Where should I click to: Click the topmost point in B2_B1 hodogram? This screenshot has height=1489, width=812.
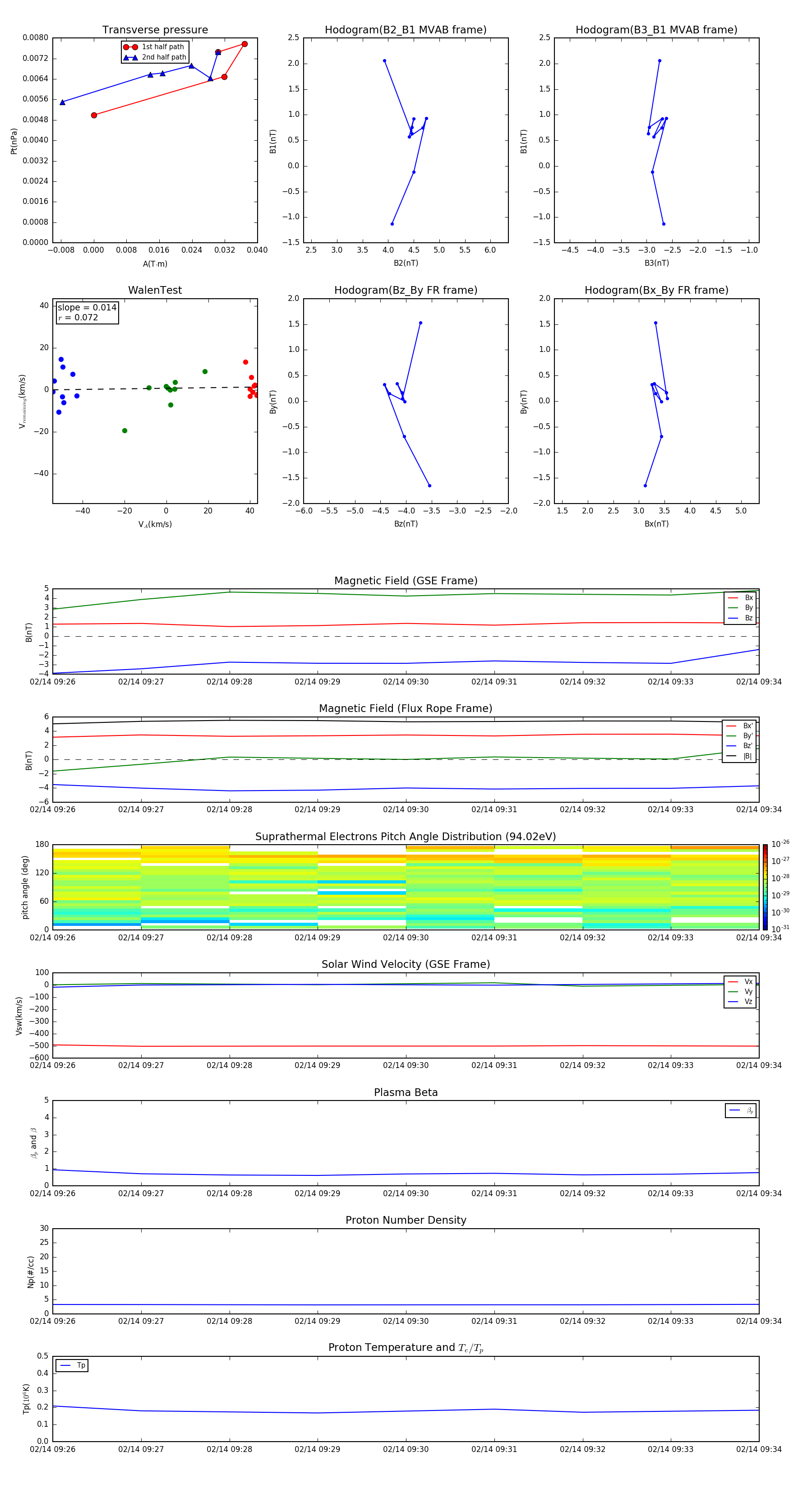384,61
